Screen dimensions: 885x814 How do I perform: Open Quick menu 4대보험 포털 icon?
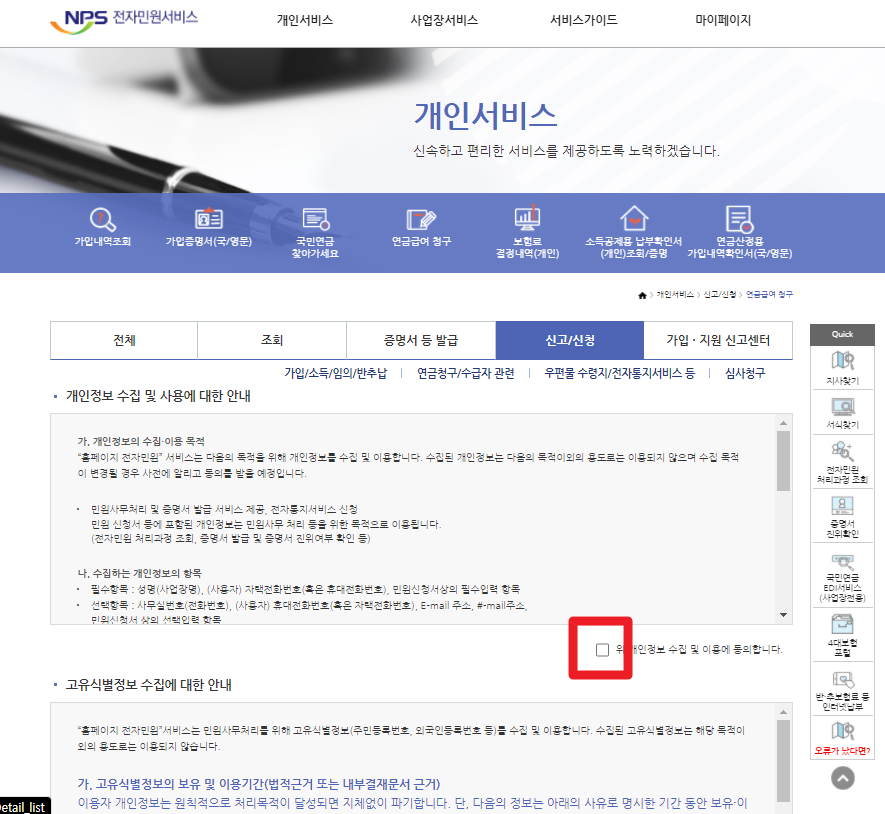pyautogui.click(x=842, y=625)
